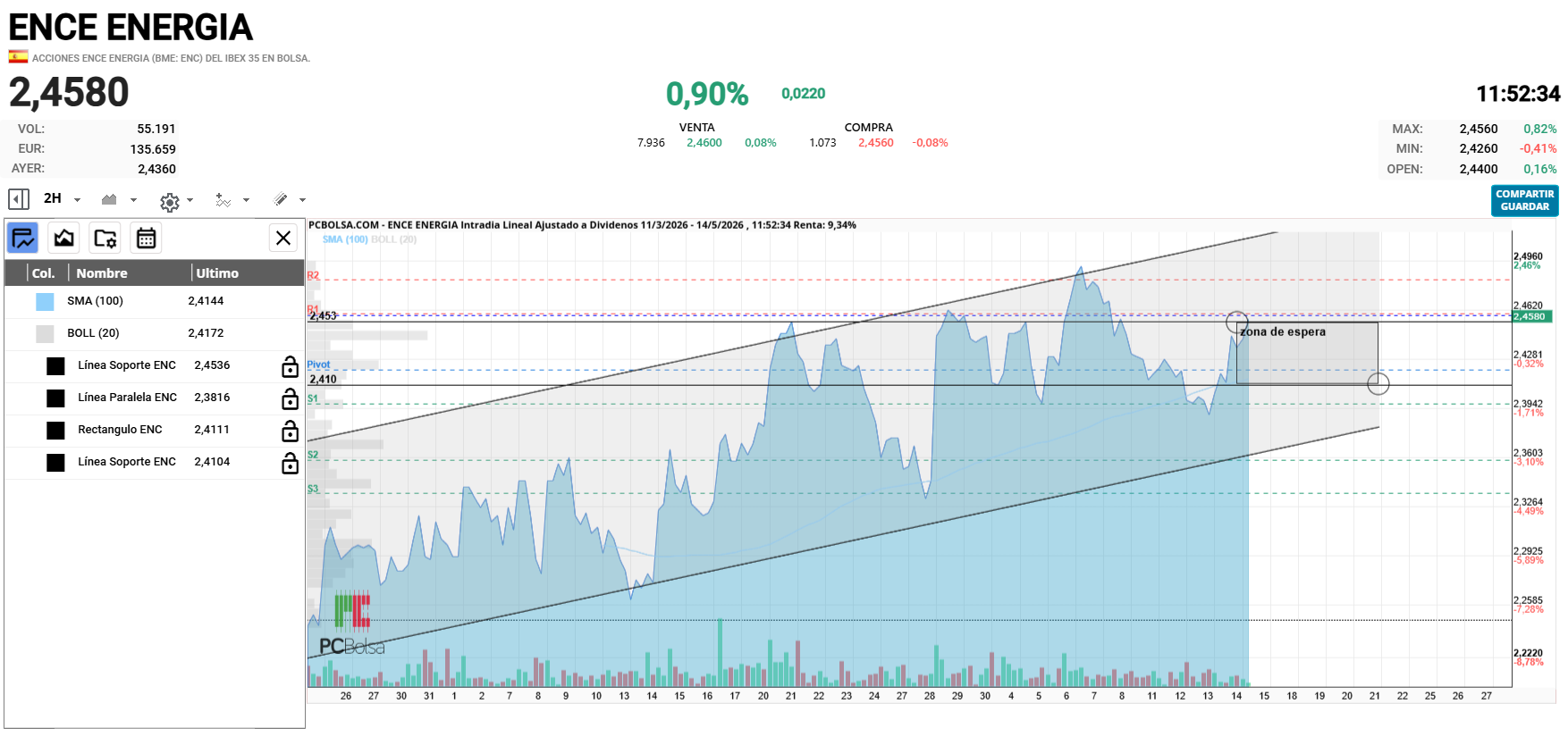Select the SMA (100) row name

pos(95,301)
